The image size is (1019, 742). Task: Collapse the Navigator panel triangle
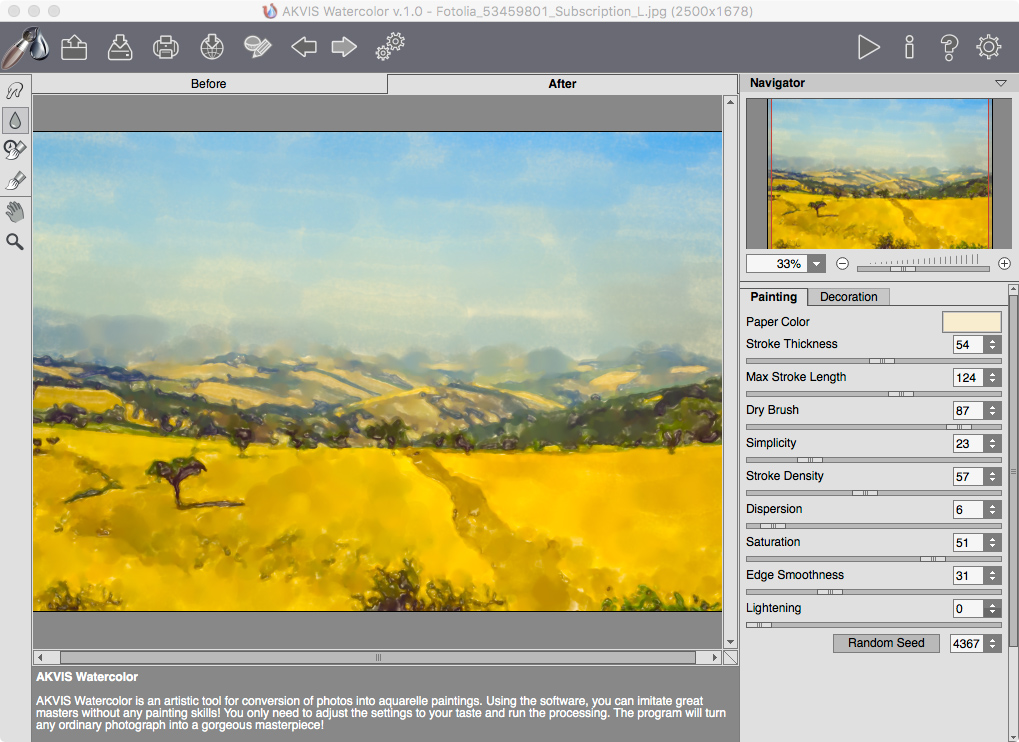pos(1000,83)
